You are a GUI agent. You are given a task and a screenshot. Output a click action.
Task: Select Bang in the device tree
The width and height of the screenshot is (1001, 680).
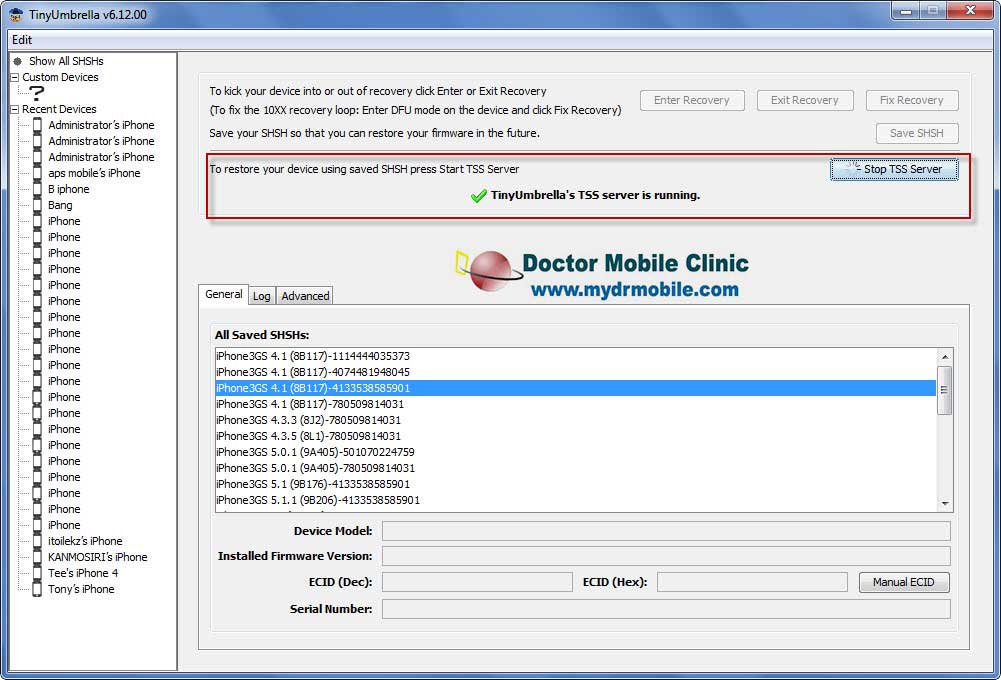point(60,205)
